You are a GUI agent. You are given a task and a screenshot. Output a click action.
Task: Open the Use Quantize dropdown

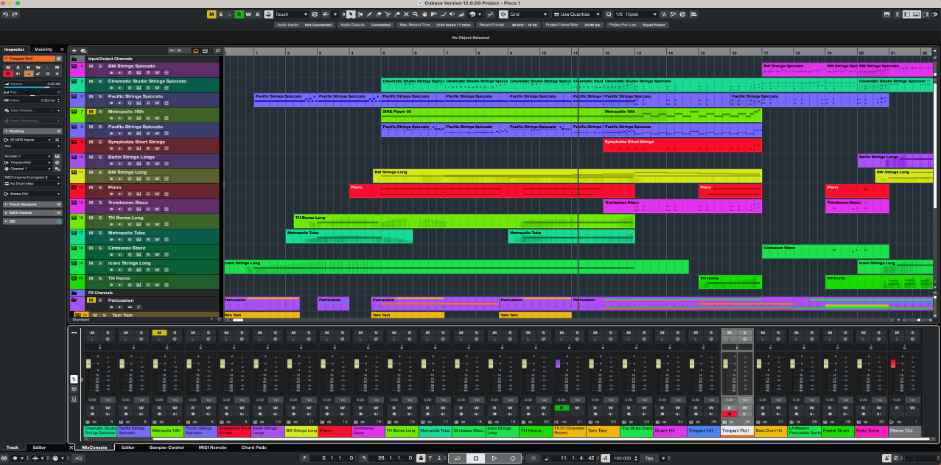pyautogui.click(x=577, y=14)
